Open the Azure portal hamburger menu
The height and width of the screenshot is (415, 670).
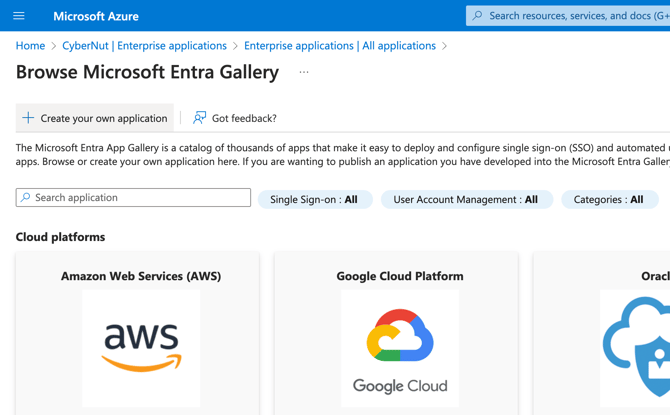pyautogui.click(x=19, y=16)
